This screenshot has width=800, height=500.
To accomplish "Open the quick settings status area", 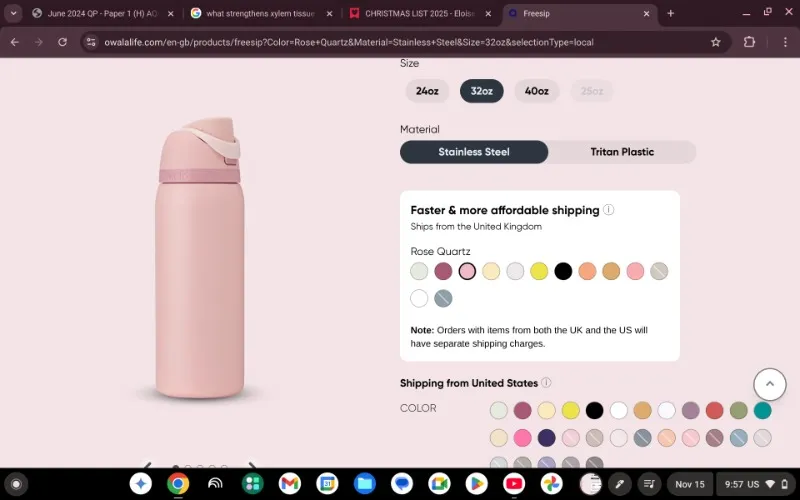I will 757,484.
